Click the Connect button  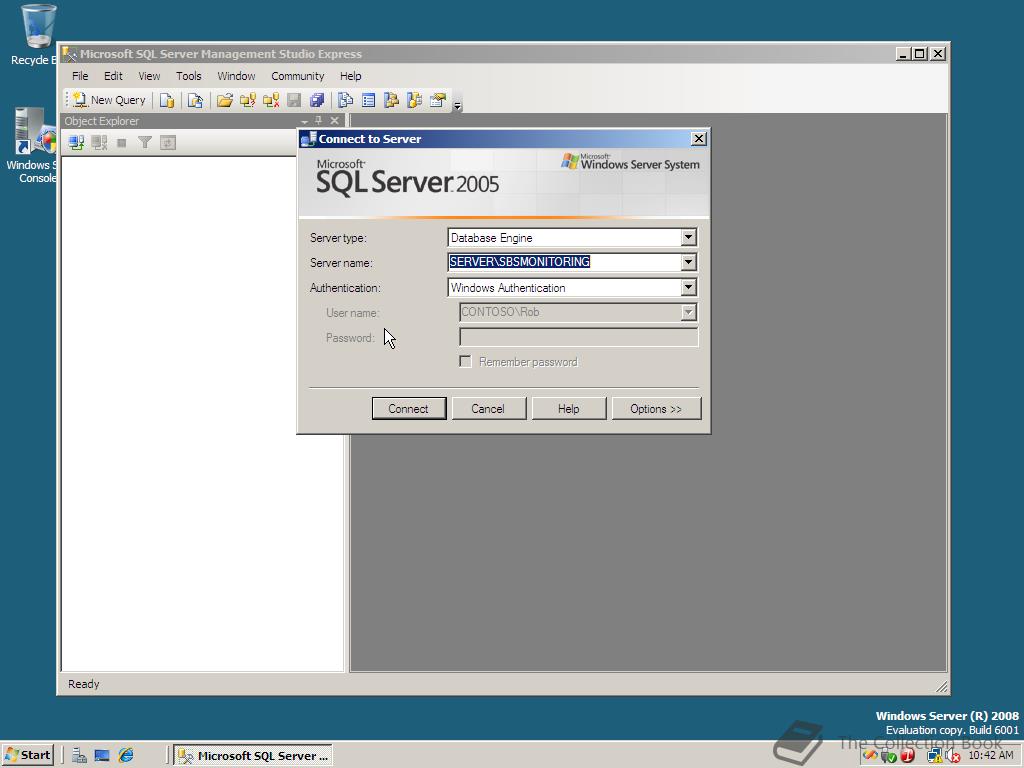tap(409, 409)
